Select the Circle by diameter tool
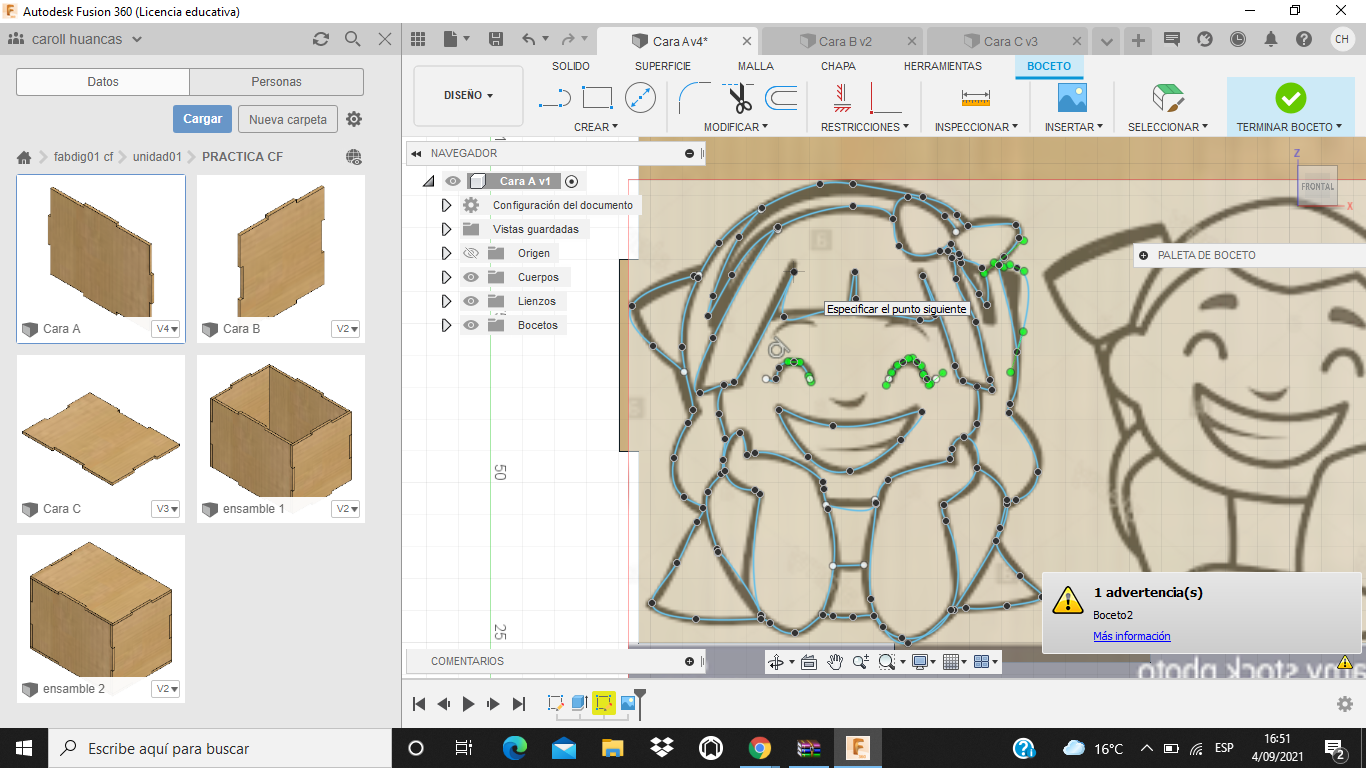Screen dimensions: 1366x768 640,98
